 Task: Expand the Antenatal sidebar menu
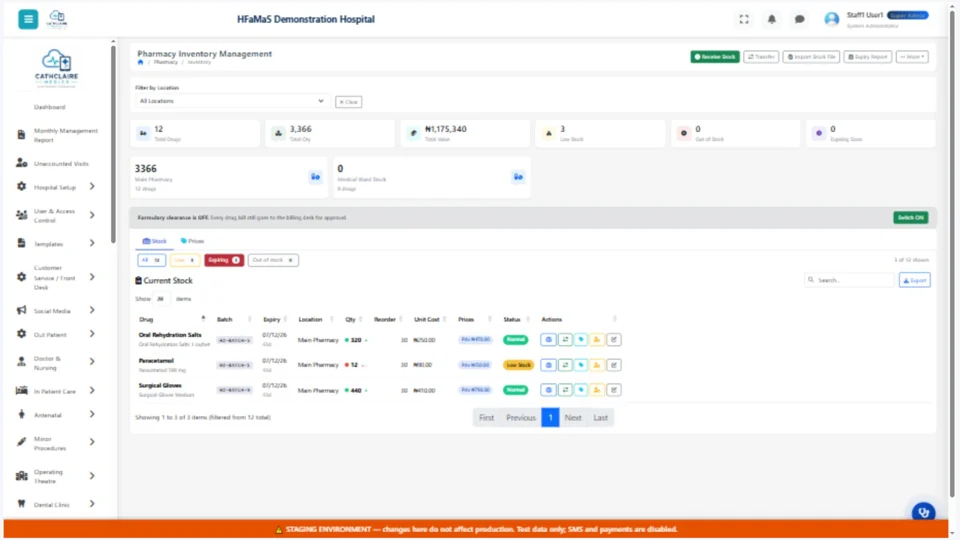(x=56, y=414)
